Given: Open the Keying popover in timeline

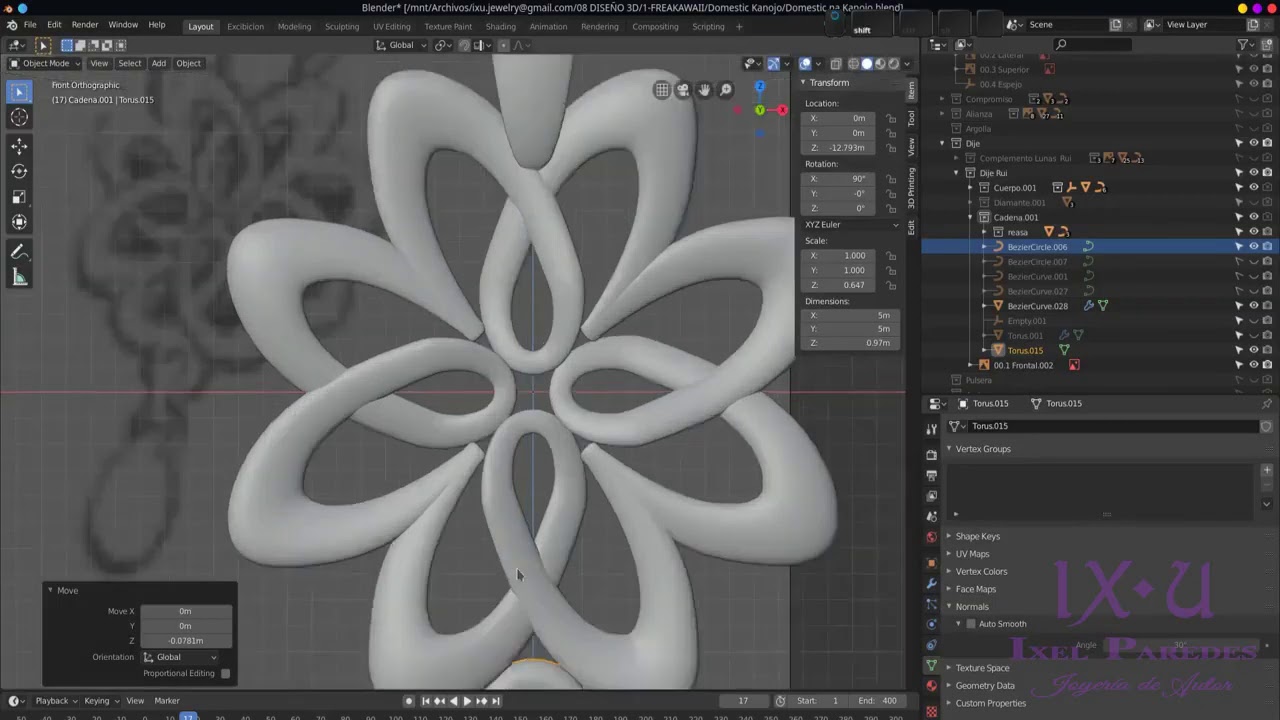Looking at the screenshot, I should (x=100, y=701).
